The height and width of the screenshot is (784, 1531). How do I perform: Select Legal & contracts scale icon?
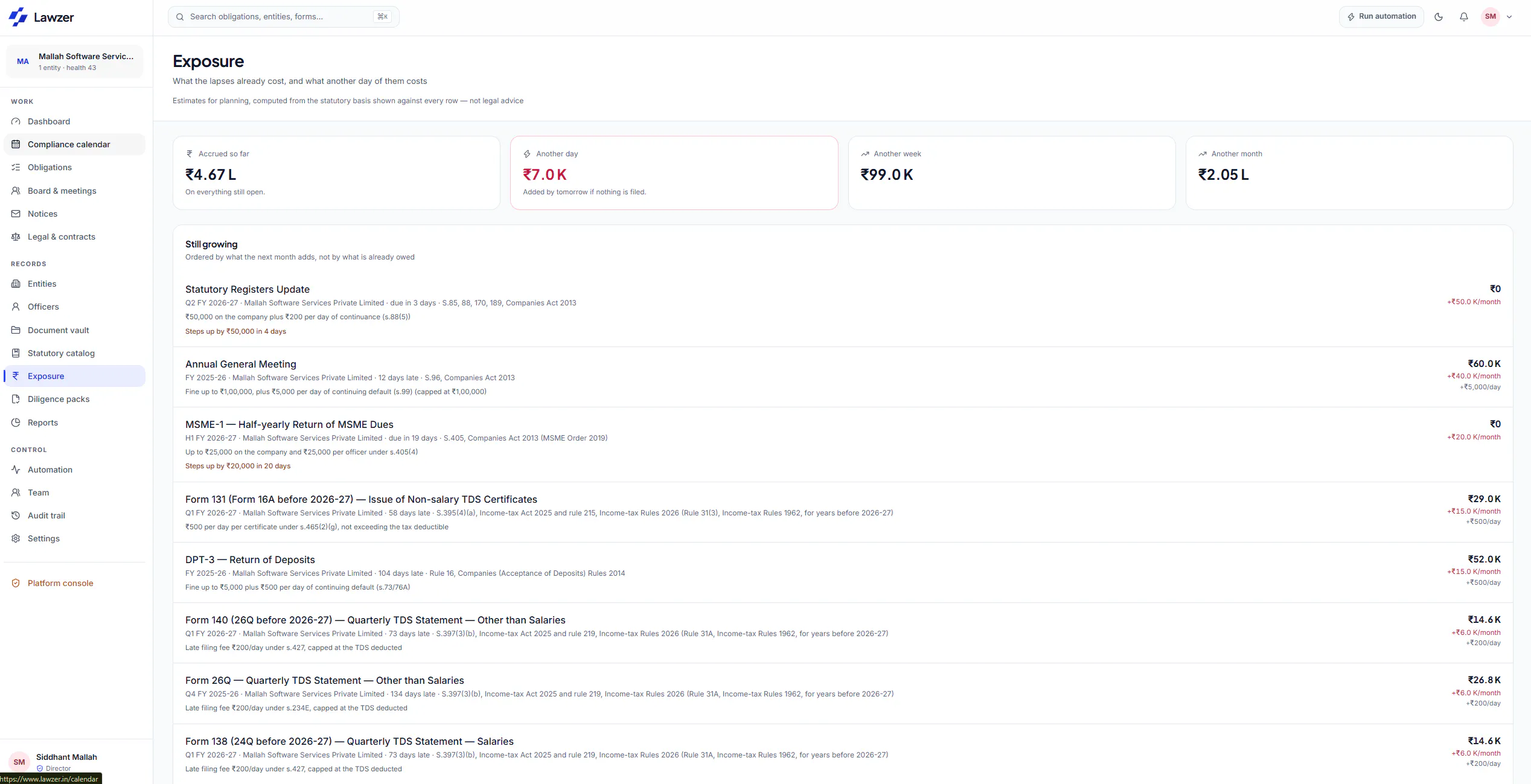coord(16,237)
